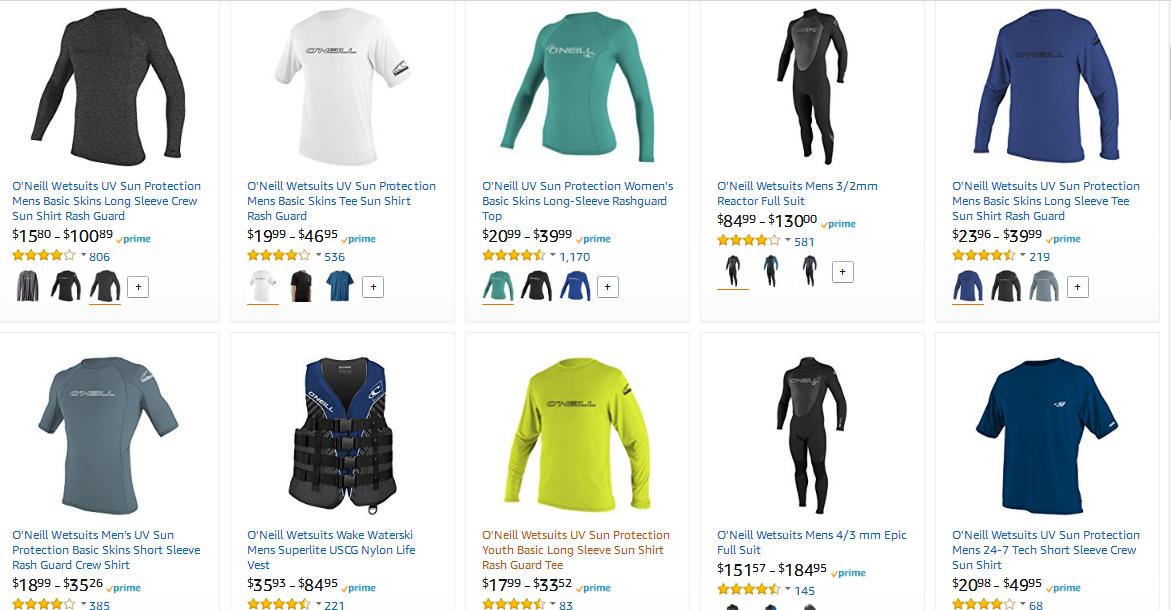Expand rating popover arrow next to 581 reviews
This screenshot has height=610, width=1171.
(787, 240)
